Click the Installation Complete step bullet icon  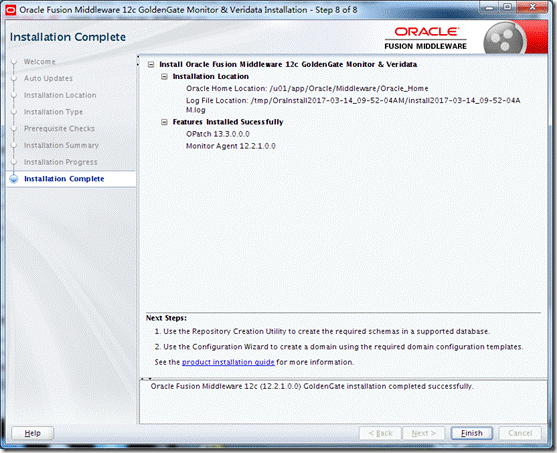[x=14, y=179]
